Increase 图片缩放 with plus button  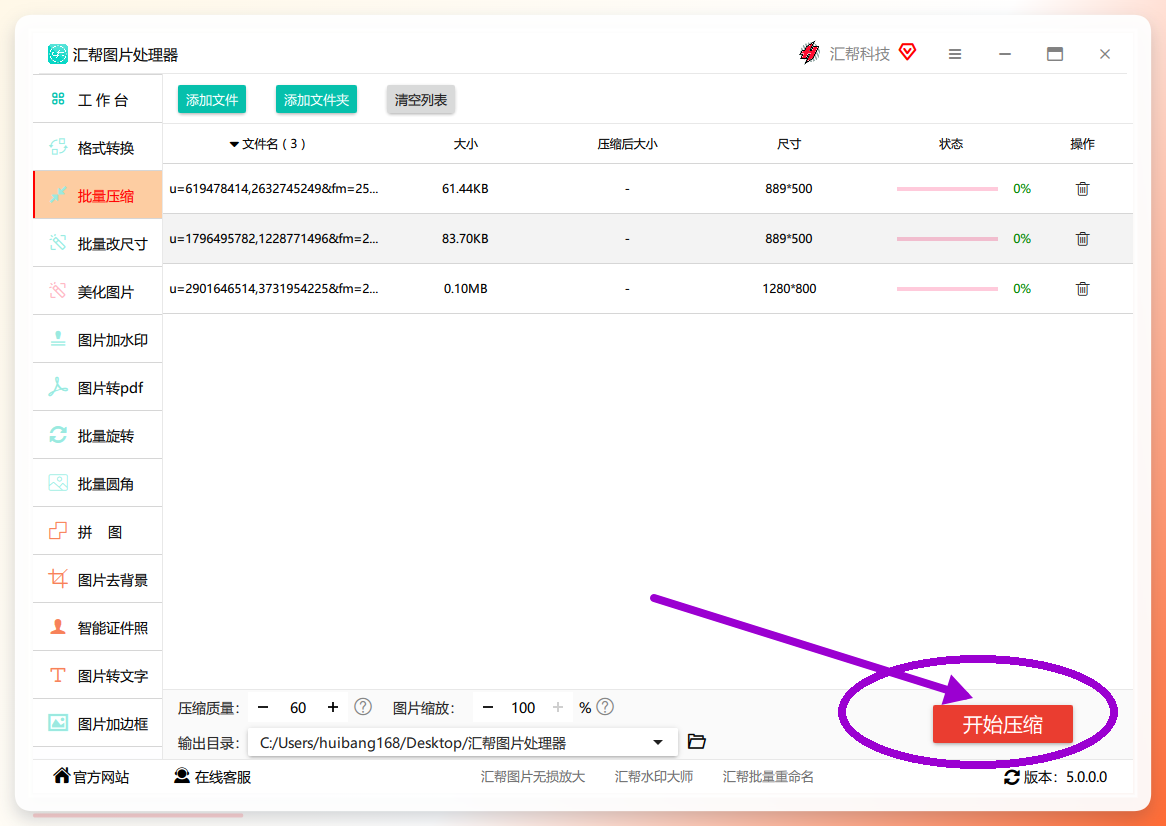pyautogui.click(x=558, y=707)
